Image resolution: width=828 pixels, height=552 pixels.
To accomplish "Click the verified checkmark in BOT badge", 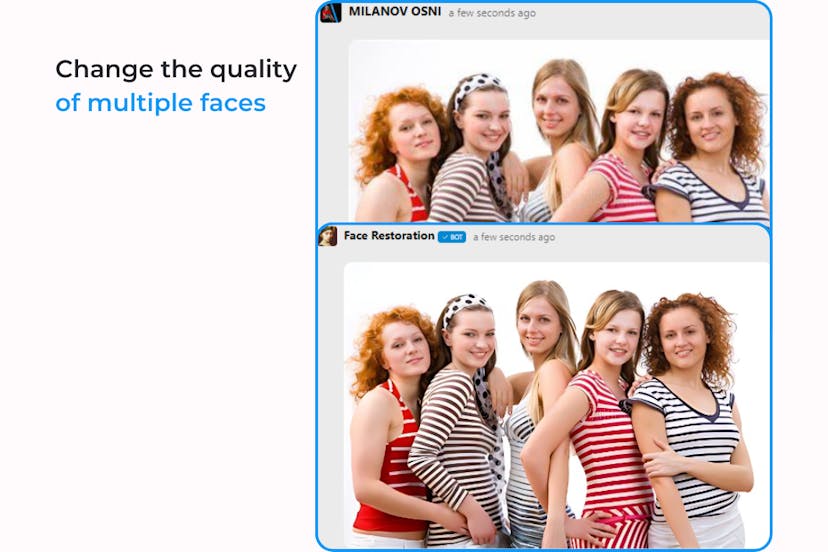I will [x=444, y=237].
